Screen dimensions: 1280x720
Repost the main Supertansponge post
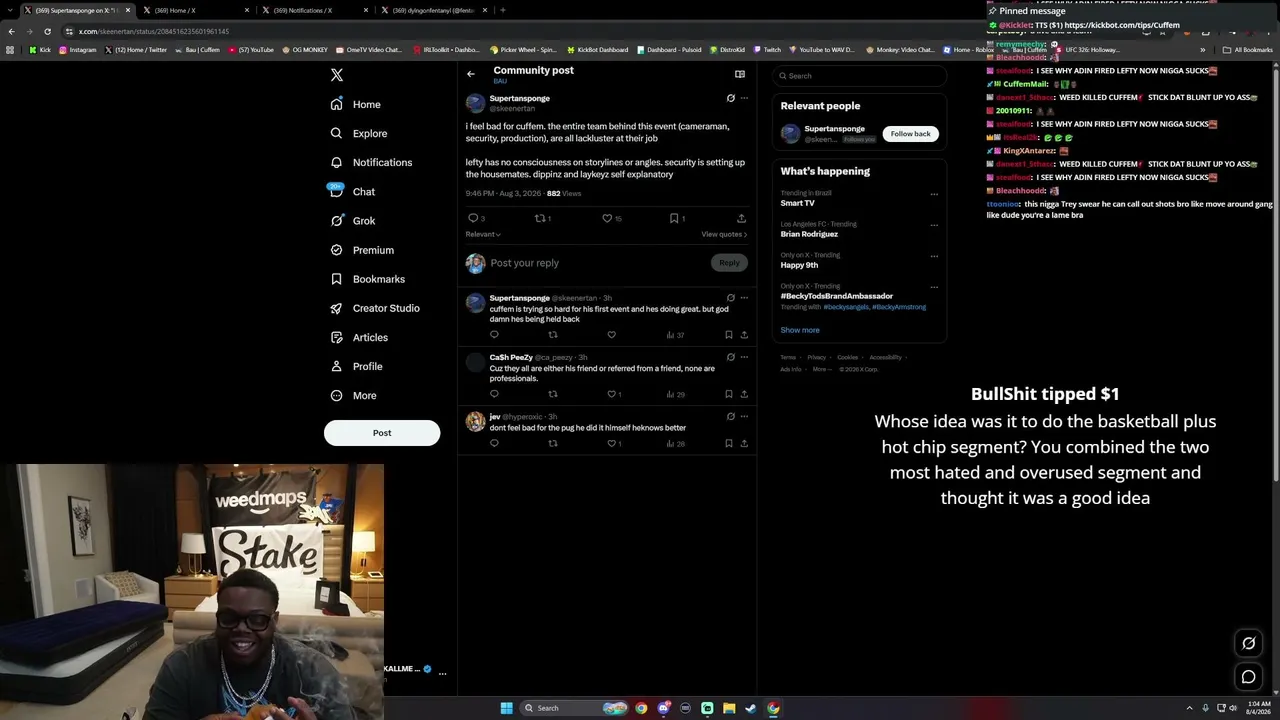540,218
